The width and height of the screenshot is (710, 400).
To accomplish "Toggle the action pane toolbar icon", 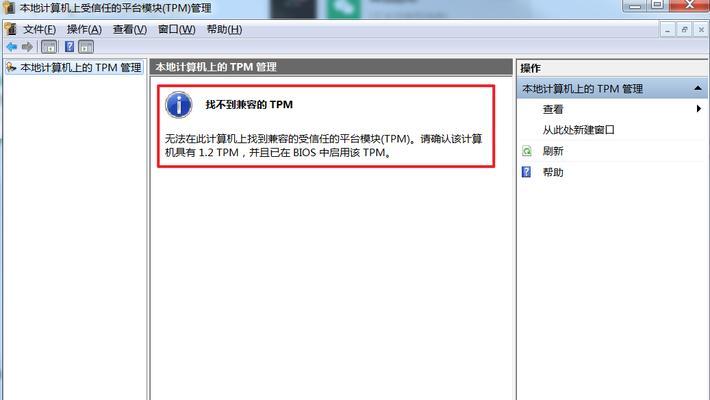I will [x=86, y=47].
